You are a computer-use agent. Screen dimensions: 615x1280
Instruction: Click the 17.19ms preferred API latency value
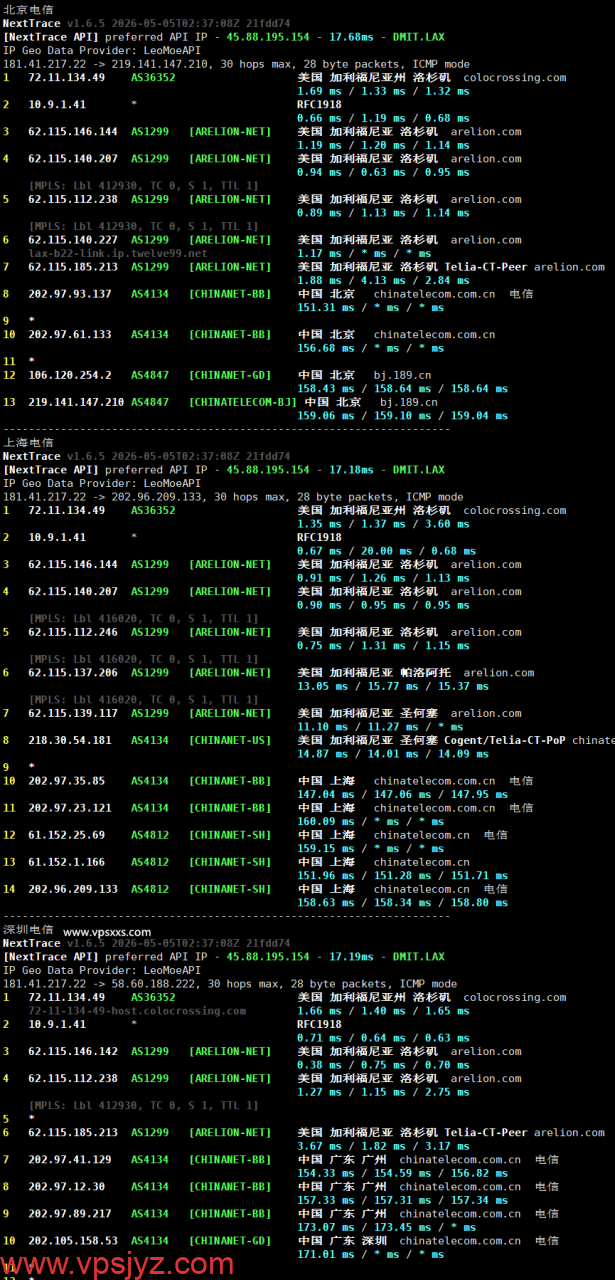351,956
